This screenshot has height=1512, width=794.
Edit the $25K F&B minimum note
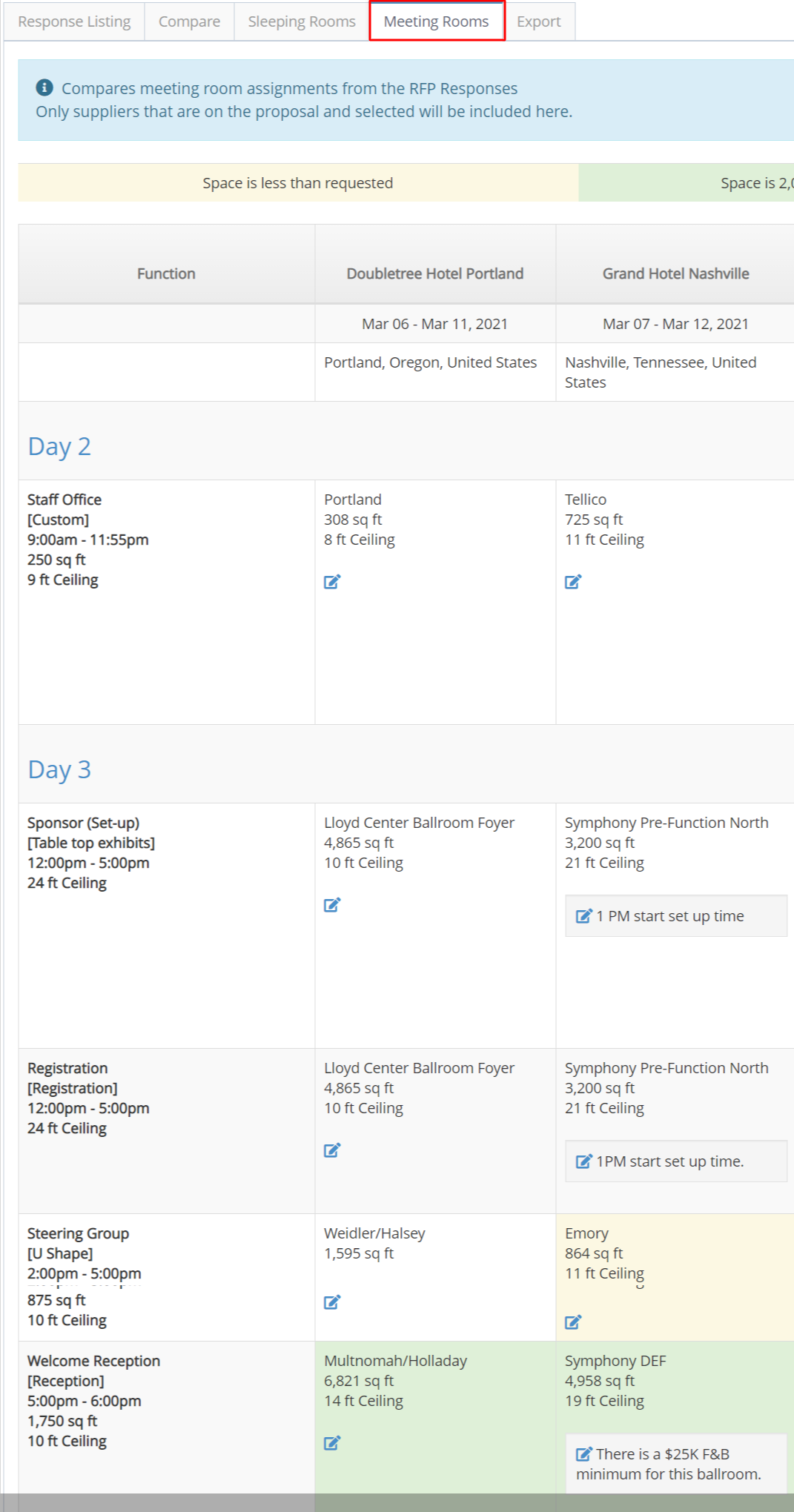584,1454
